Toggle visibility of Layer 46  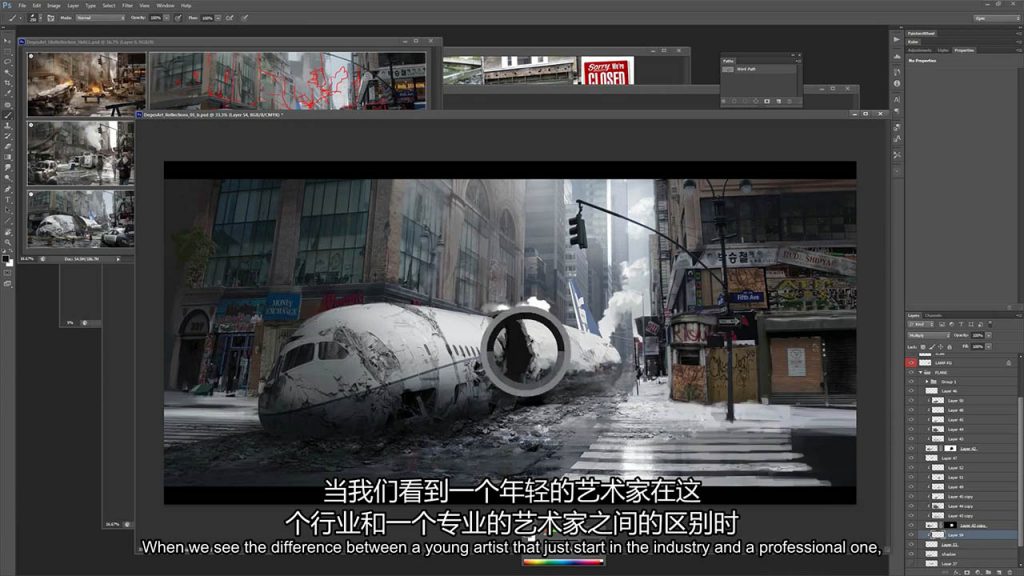[x=911, y=391]
